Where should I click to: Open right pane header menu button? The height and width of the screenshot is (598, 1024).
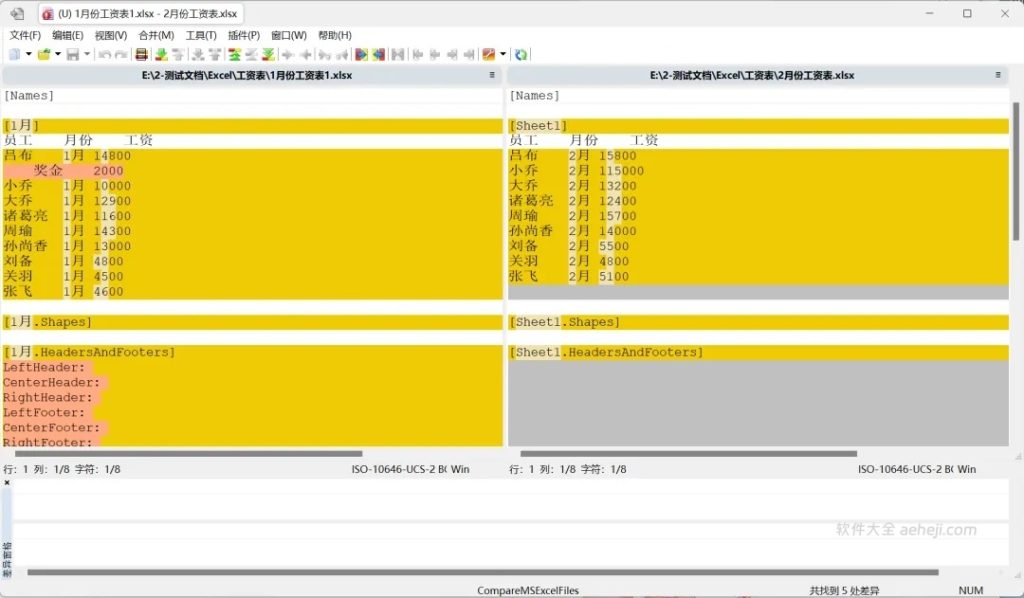[x=997, y=75]
